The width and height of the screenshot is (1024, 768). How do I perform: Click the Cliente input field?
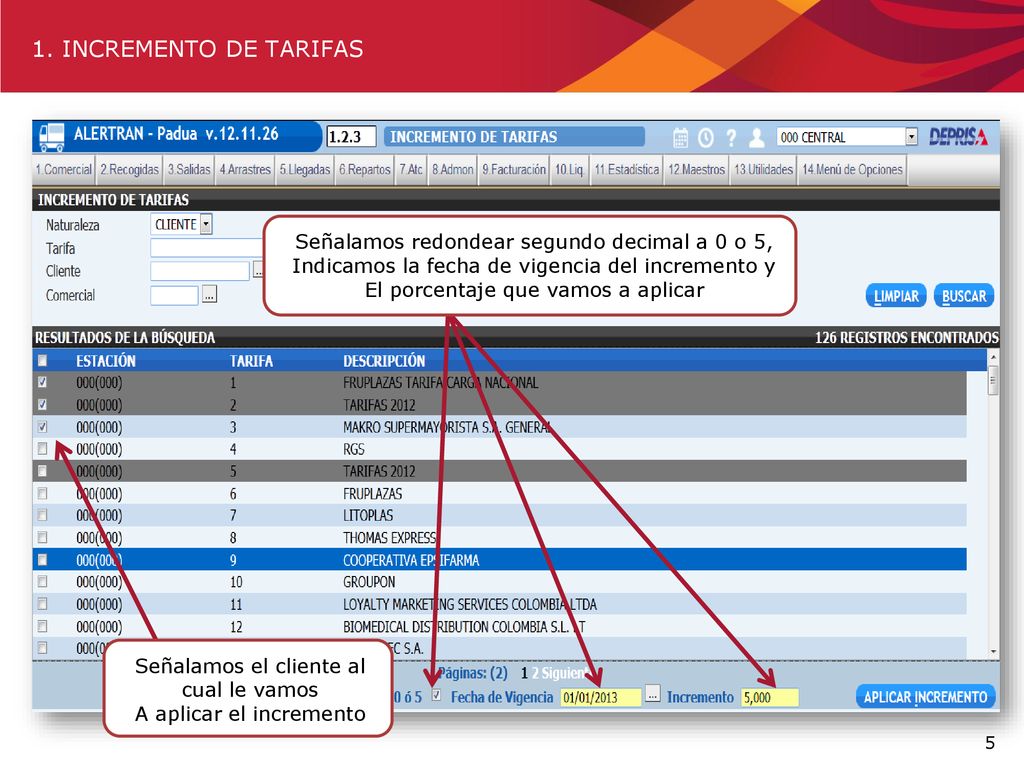tap(200, 270)
